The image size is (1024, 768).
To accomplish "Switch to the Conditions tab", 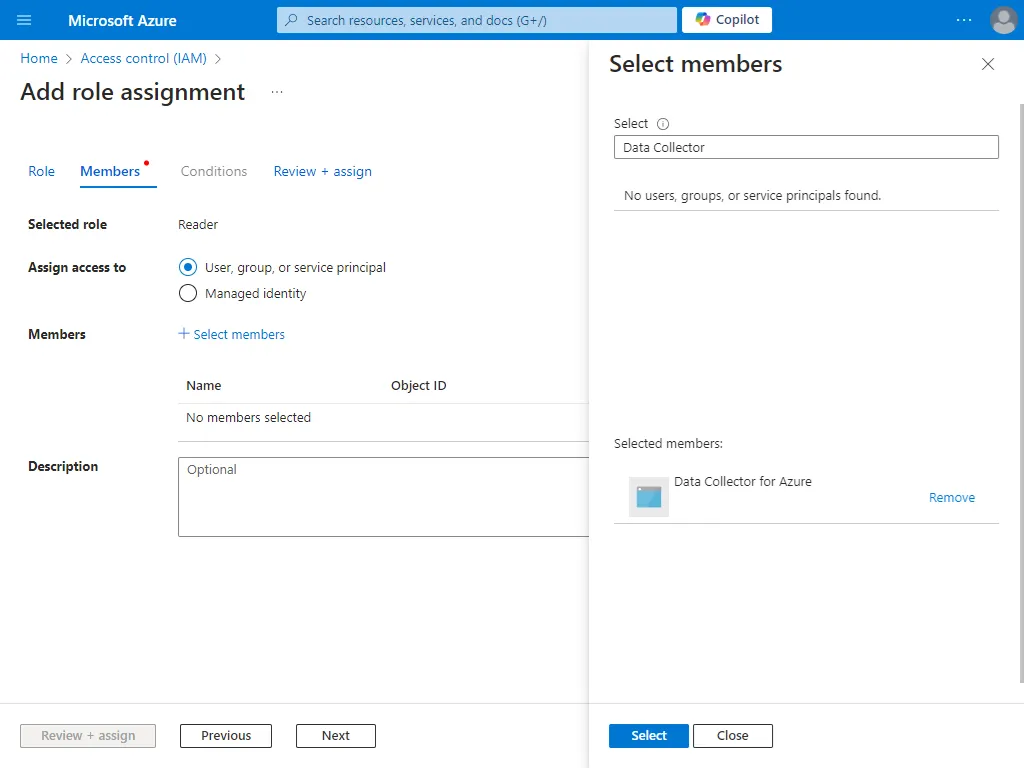I will click(214, 171).
